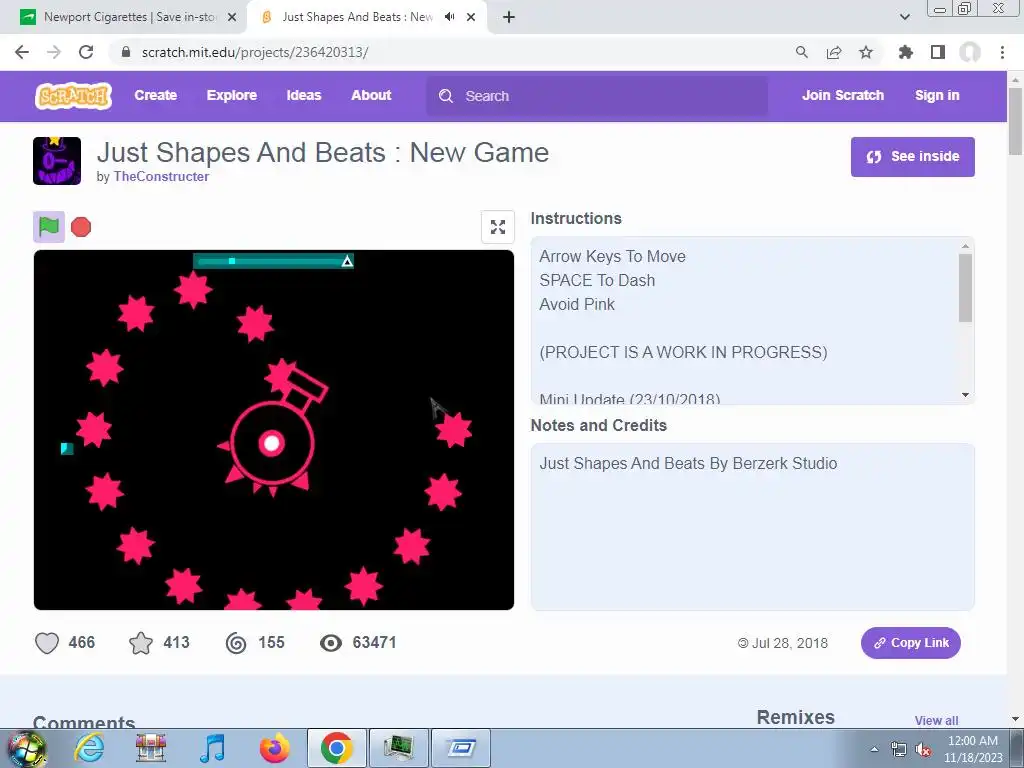Bookmark this page with the star icon
This screenshot has width=1024, height=768.
coord(866,52)
